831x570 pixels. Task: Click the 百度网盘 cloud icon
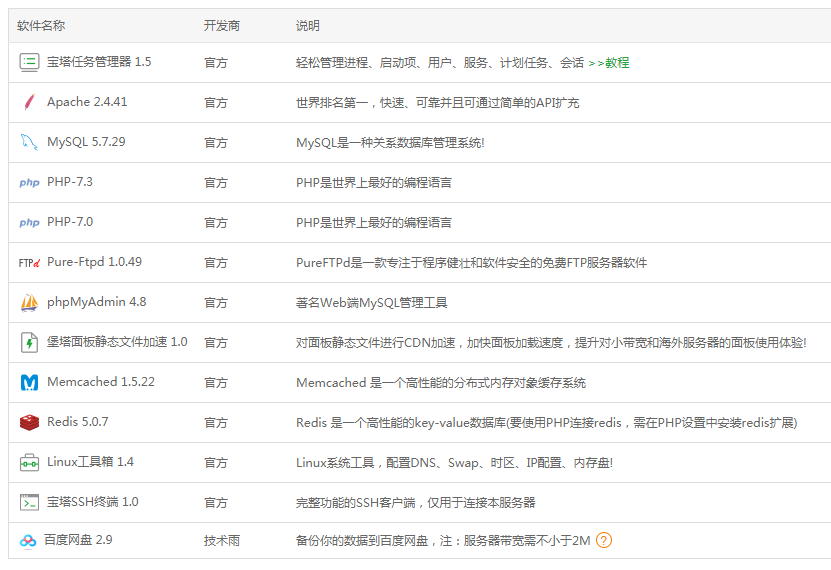[28, 540]
